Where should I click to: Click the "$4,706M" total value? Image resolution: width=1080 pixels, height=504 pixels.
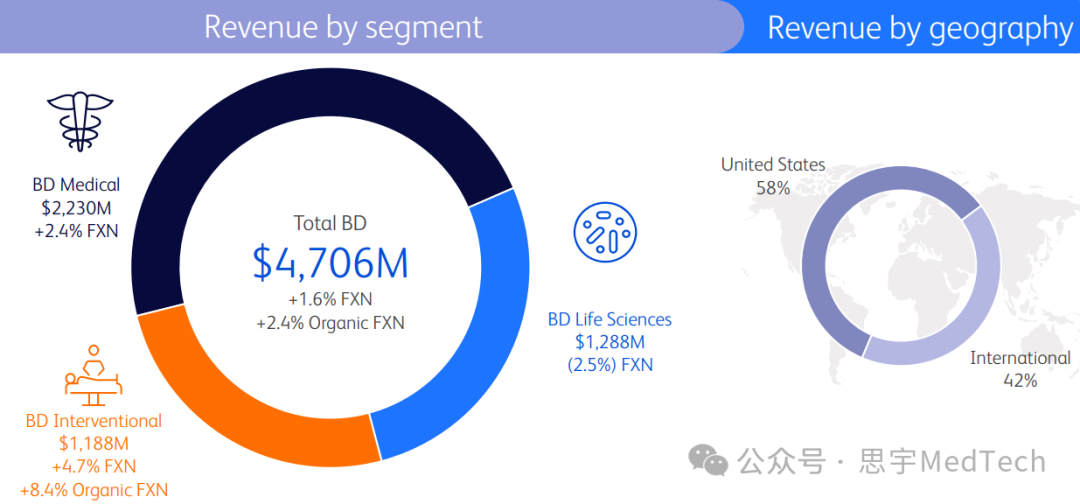pyautogui.click(x=330, y=262)
